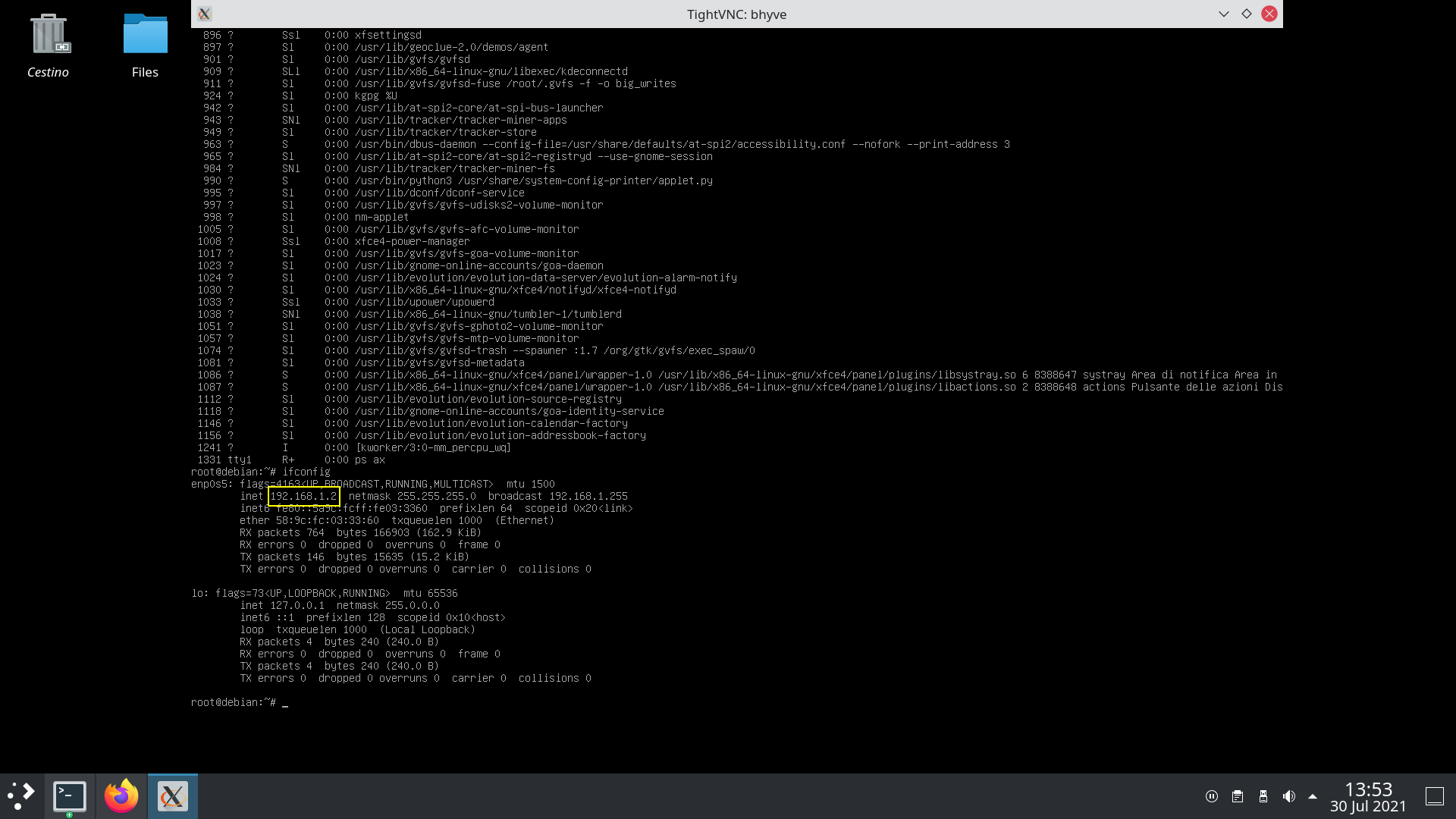Click the evolution-alarm-notify process line

click(467, 278)
